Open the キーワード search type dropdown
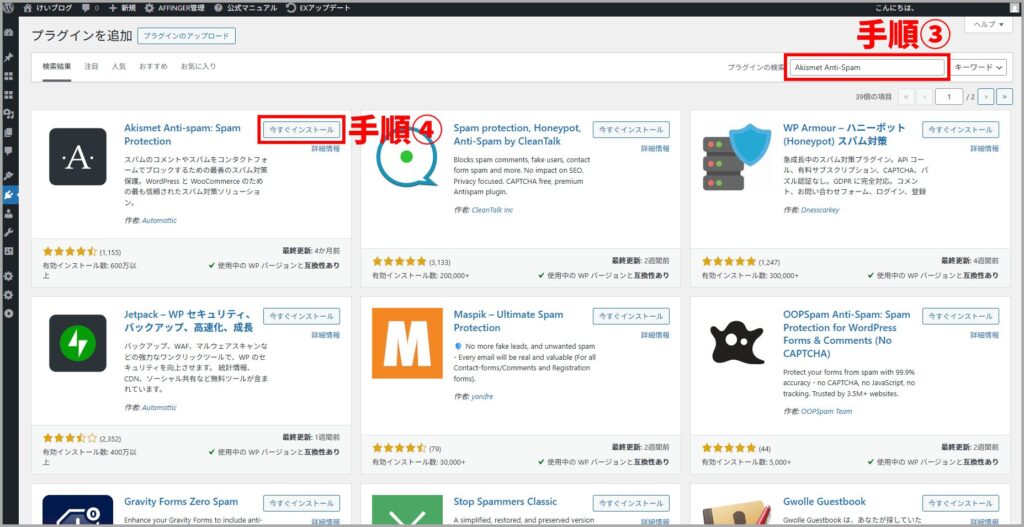The height and width of the screenshot is (527, 1024). (978, 67)
